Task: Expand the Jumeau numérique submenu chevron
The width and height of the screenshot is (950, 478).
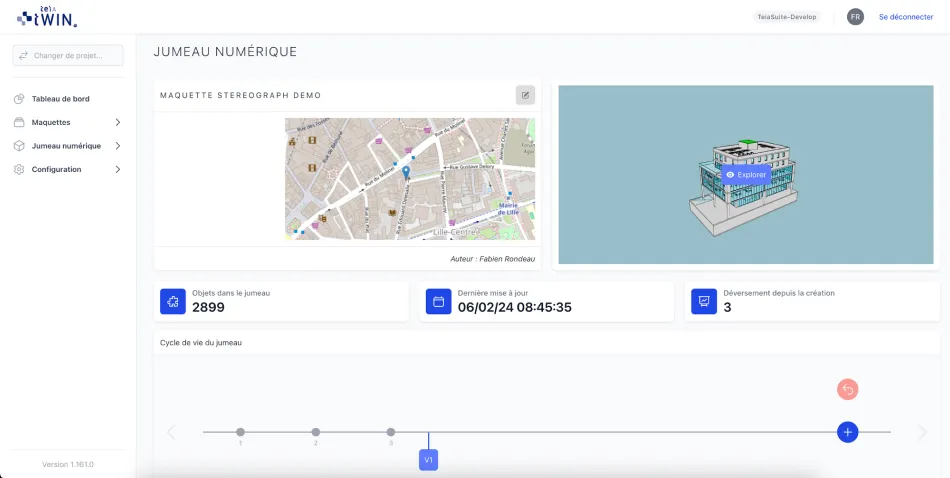Action: (118, 146)
